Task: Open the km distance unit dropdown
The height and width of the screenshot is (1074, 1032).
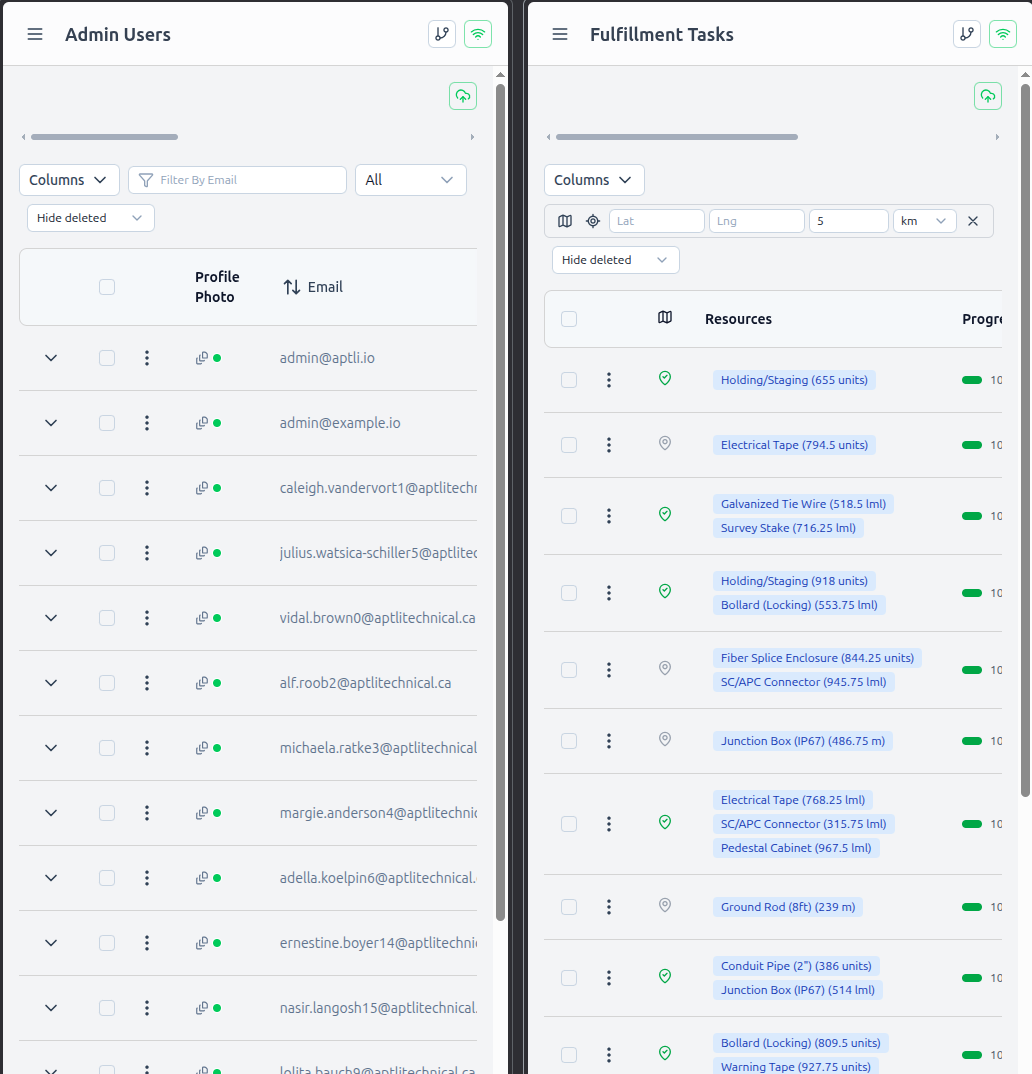Action: (x=924, y=221)
